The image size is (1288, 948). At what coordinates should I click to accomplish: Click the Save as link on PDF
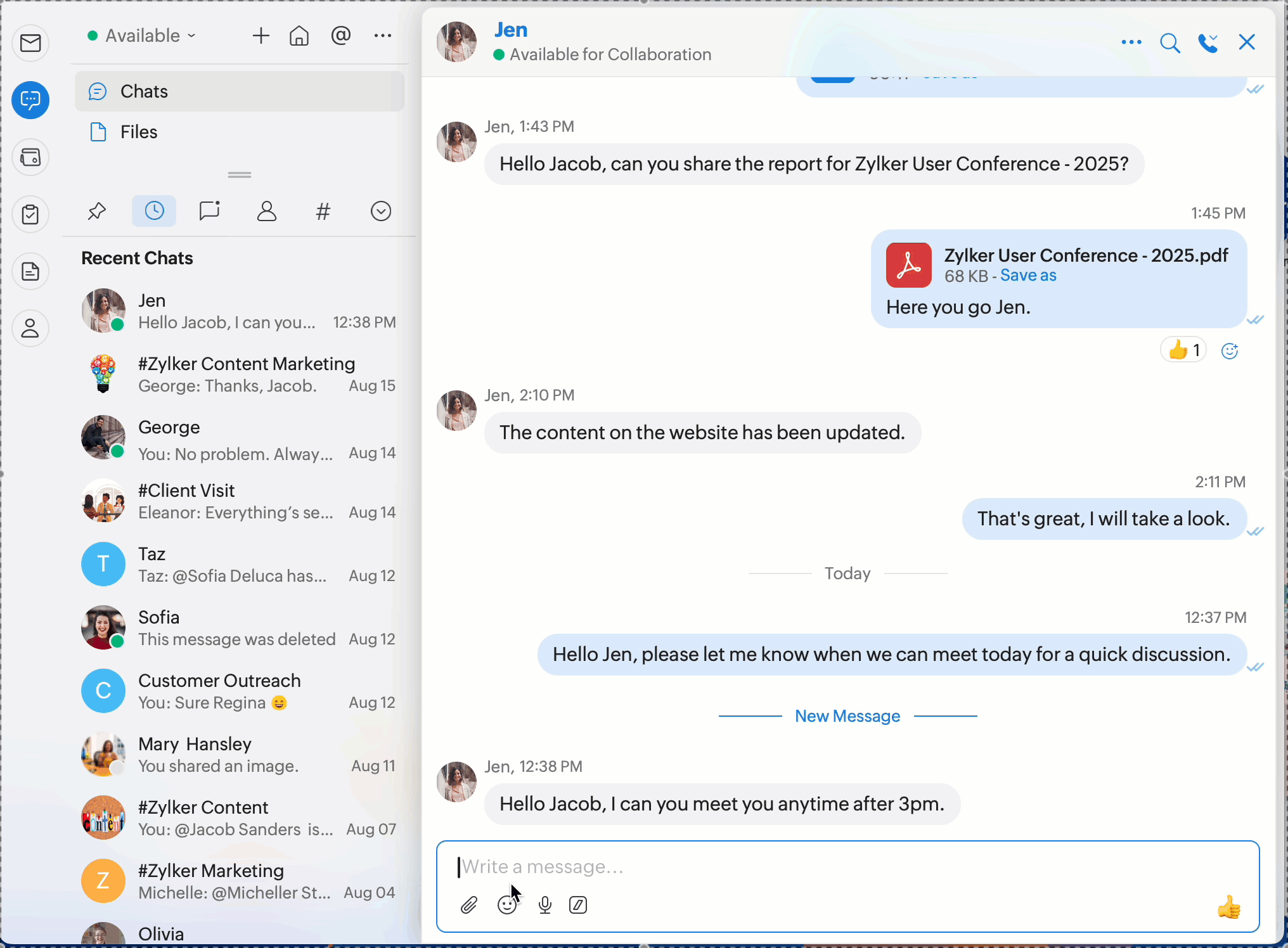1028,276
